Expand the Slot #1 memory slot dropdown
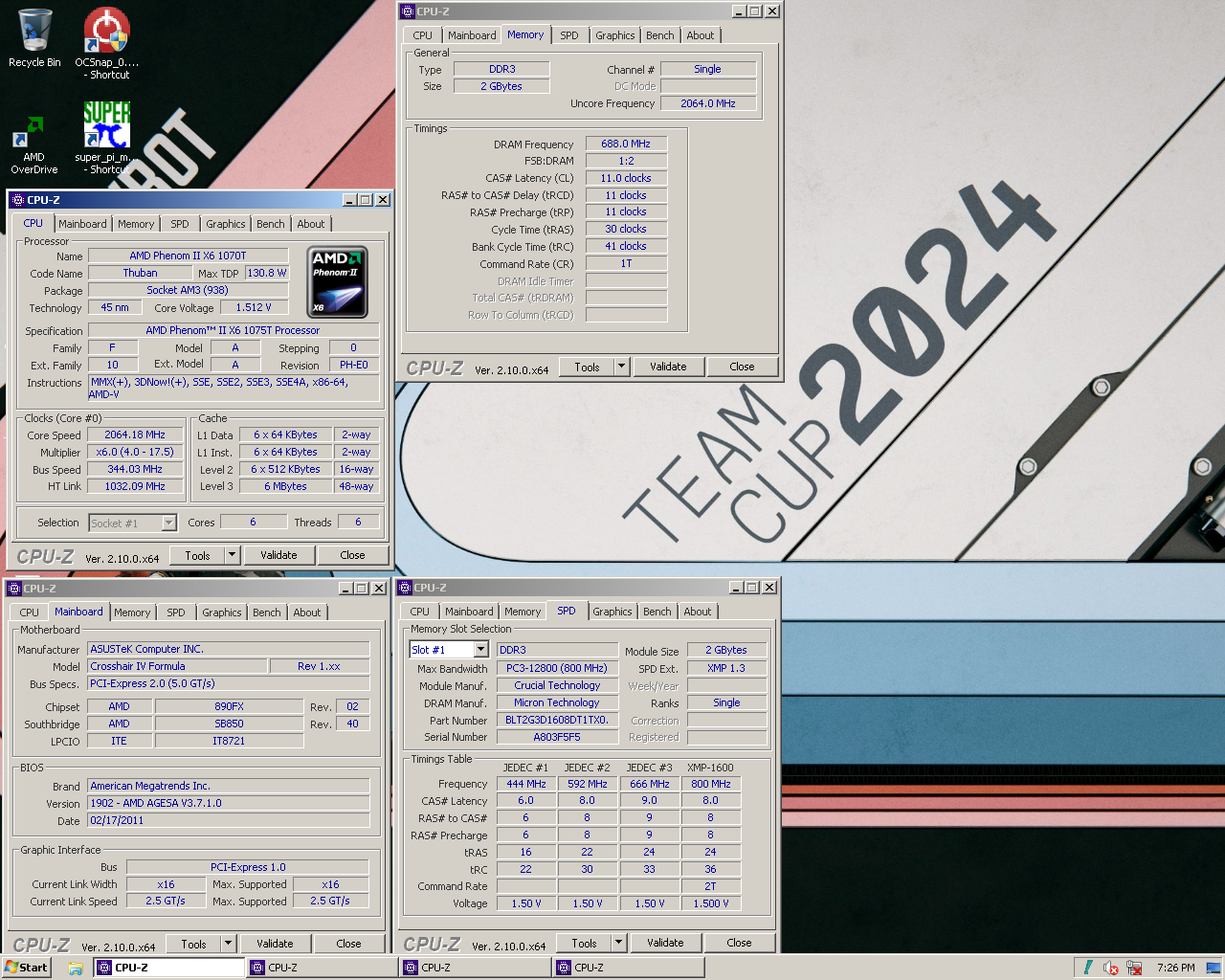The width and height of the screenshot is (1225, 980). (x=480, y=650)
